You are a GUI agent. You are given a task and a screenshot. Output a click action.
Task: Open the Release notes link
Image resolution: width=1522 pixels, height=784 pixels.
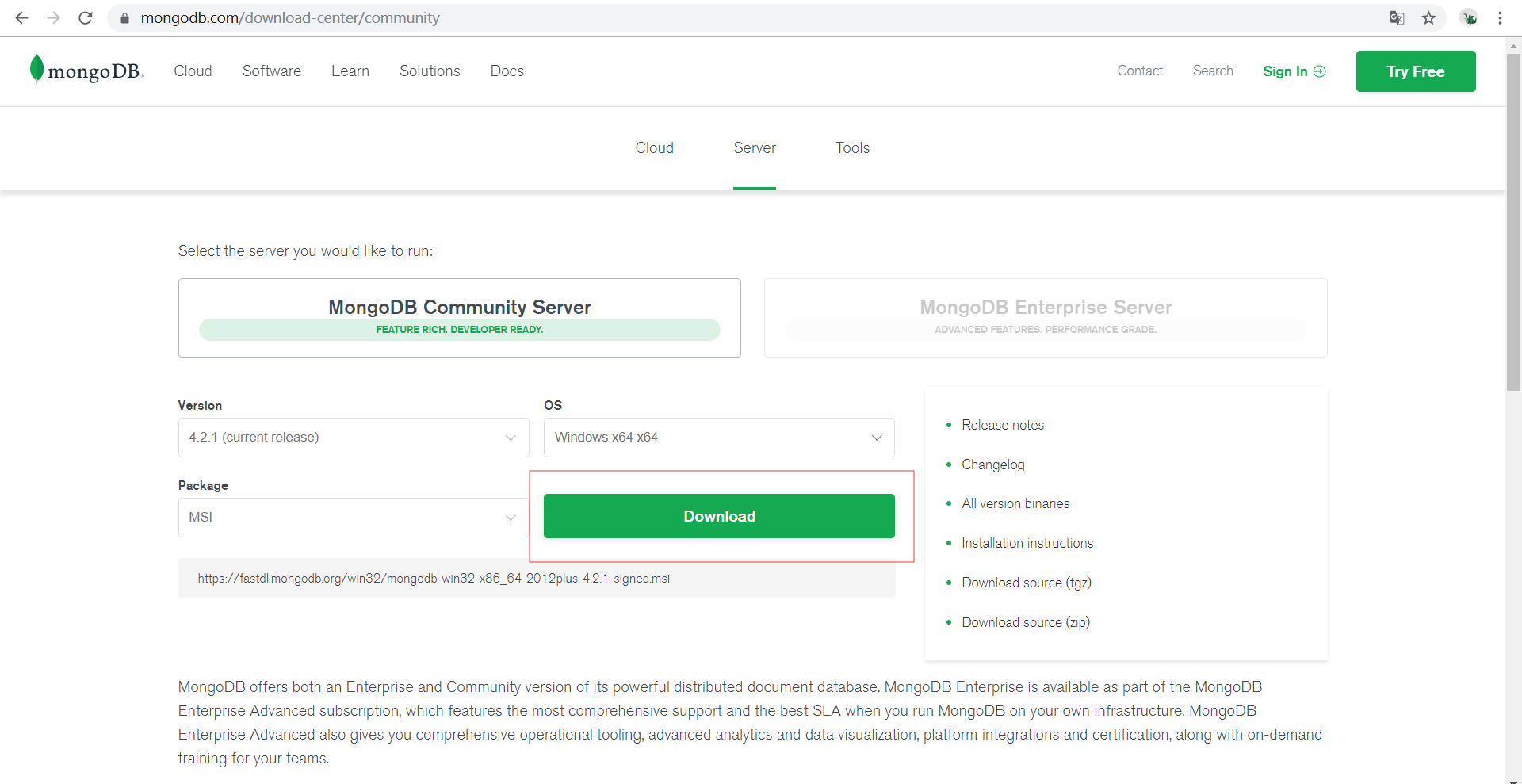1003,425
